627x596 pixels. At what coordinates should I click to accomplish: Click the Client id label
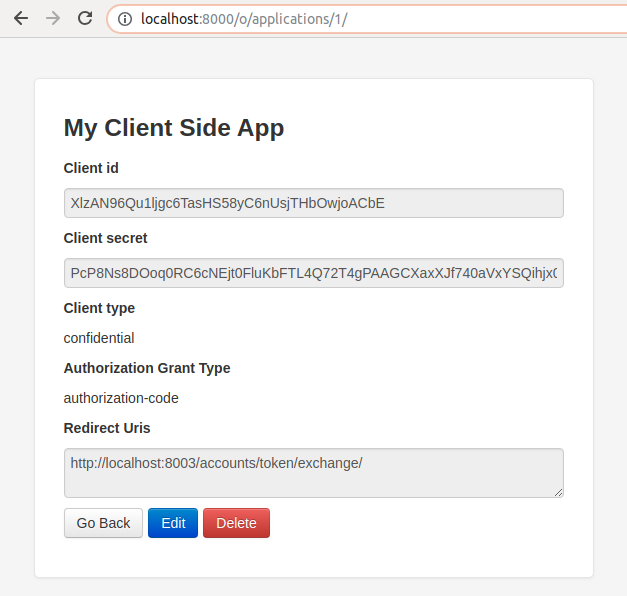[91, 168]
